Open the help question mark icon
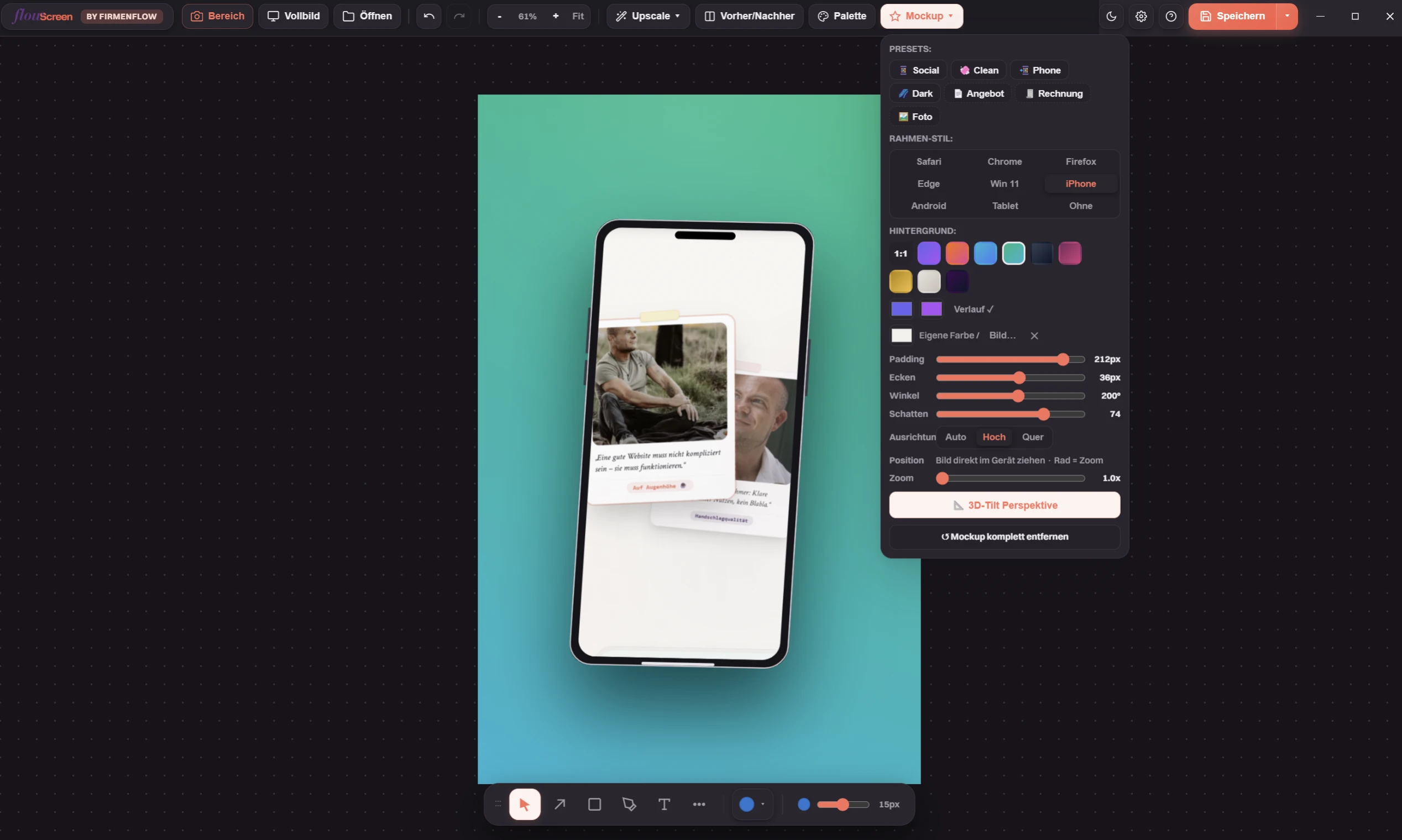Image resolution: width=1402 pixels, height=840 pixels. 1171,16
